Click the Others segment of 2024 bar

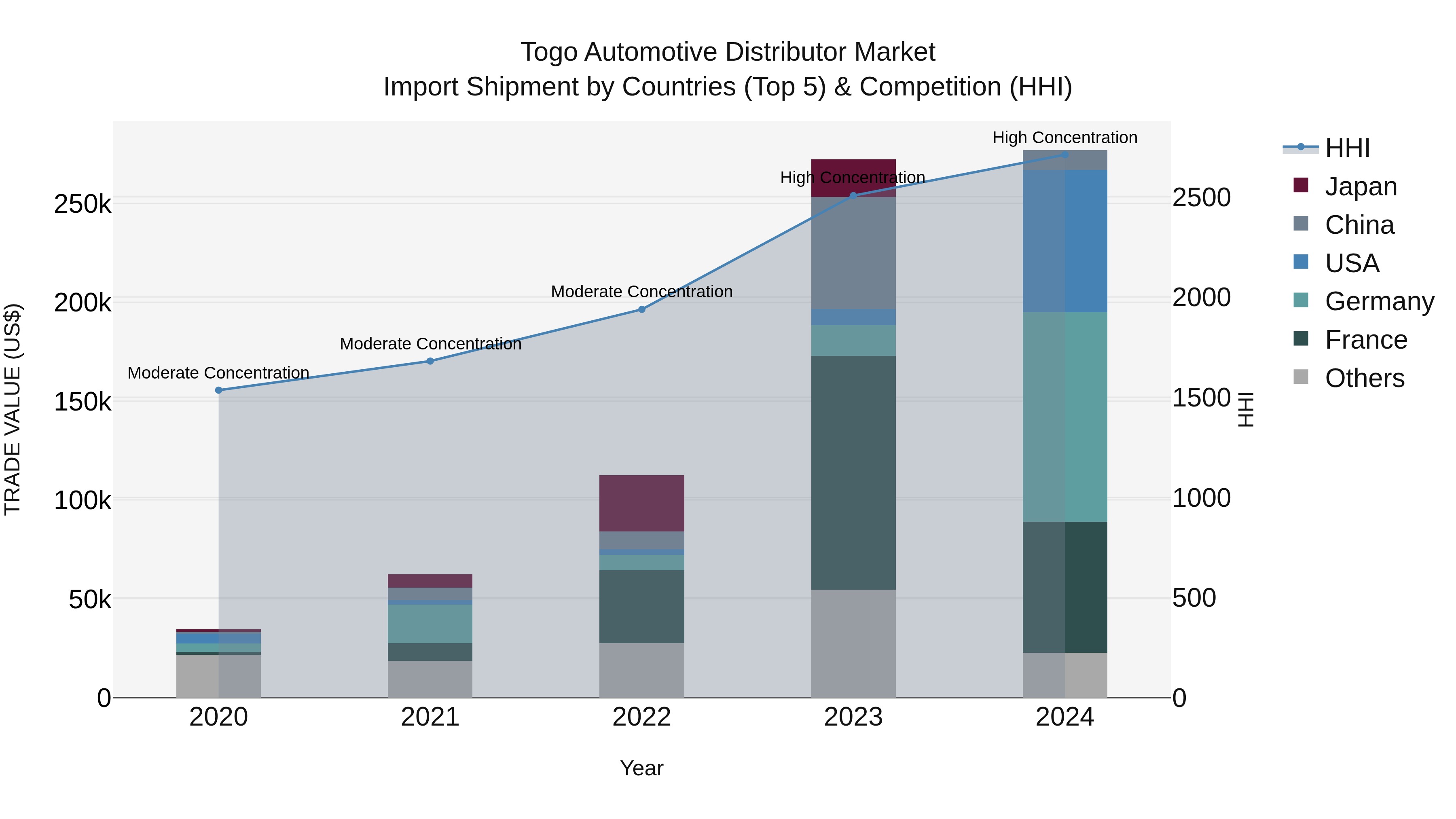1065,675
